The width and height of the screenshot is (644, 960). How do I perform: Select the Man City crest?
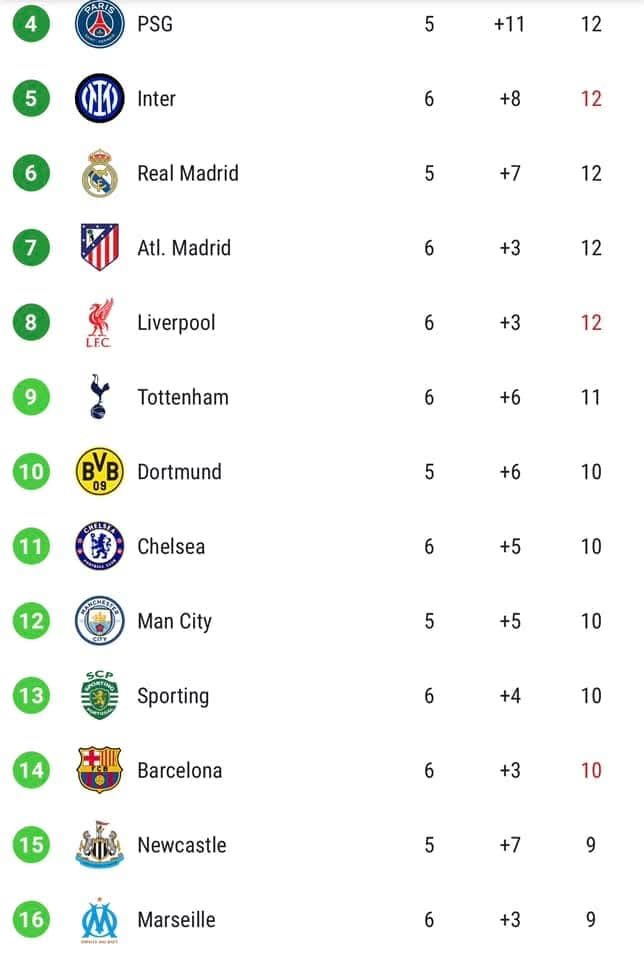click(x=100, y=621)
